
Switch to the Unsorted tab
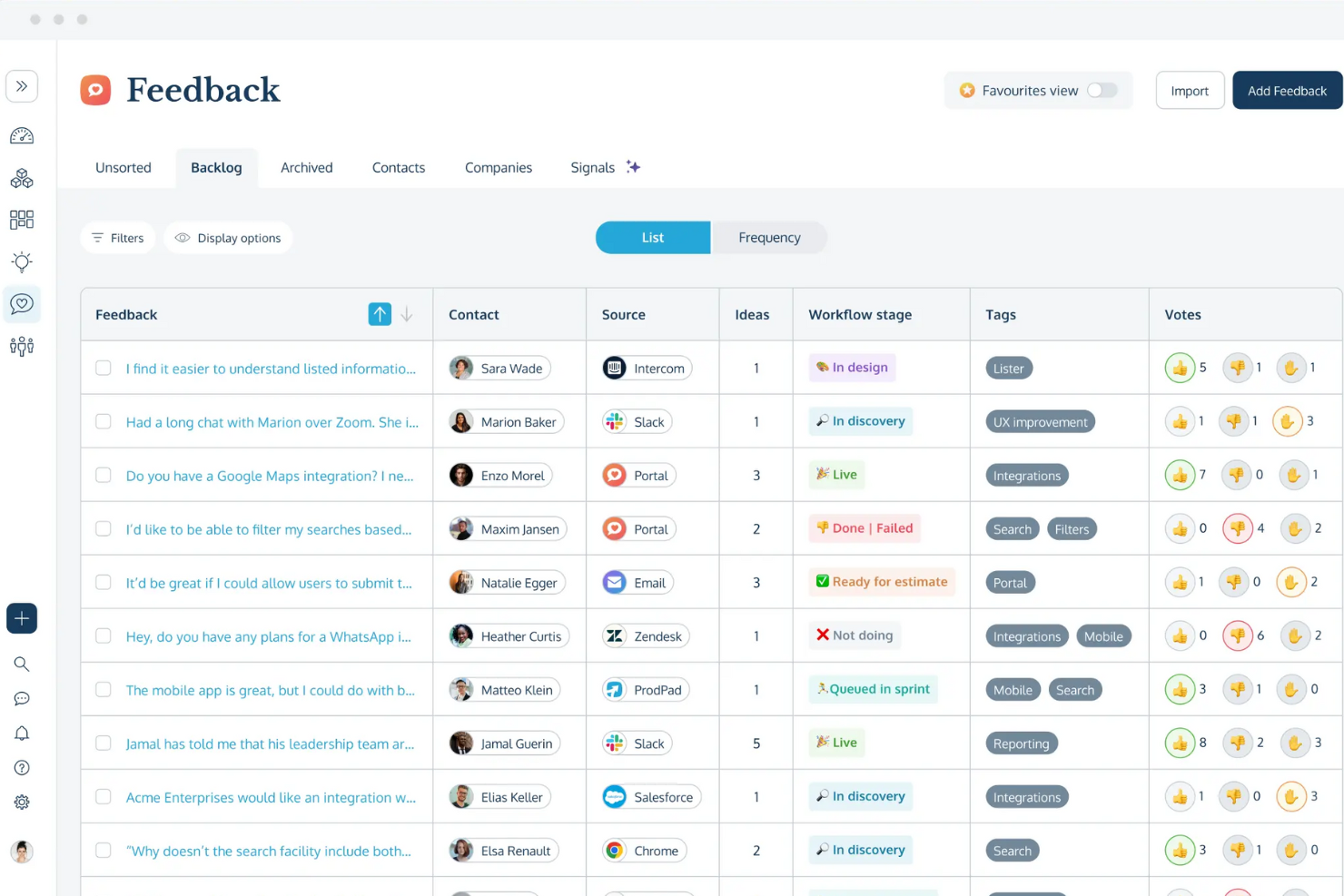(x=124, y=168)
